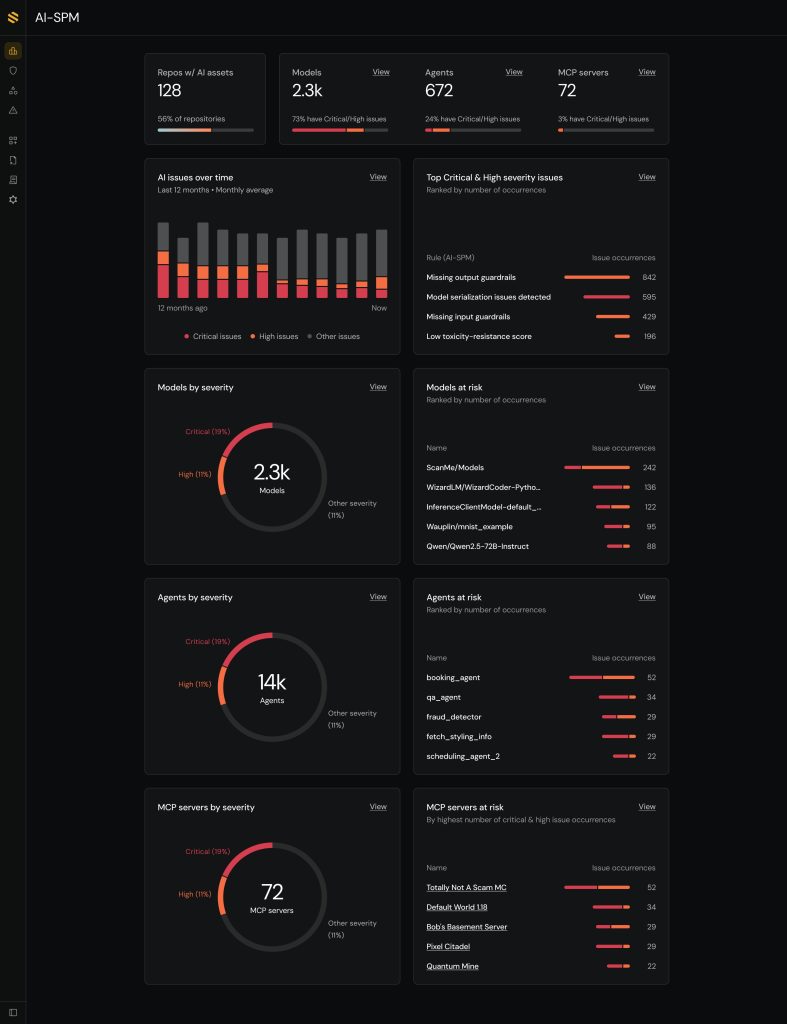787x1024 pixels.
Task: Open View link for AI issues over time
Action: tap(378, 177)
